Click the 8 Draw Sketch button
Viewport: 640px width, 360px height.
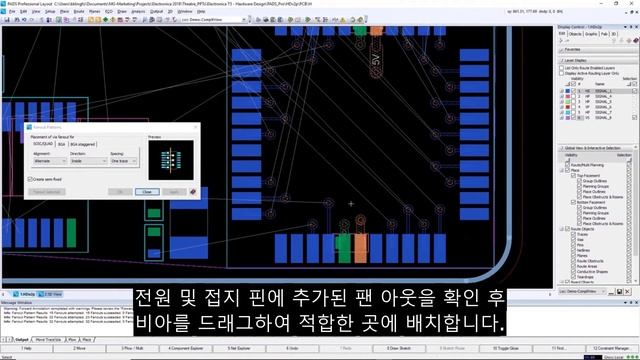click(x=399, y=349)
